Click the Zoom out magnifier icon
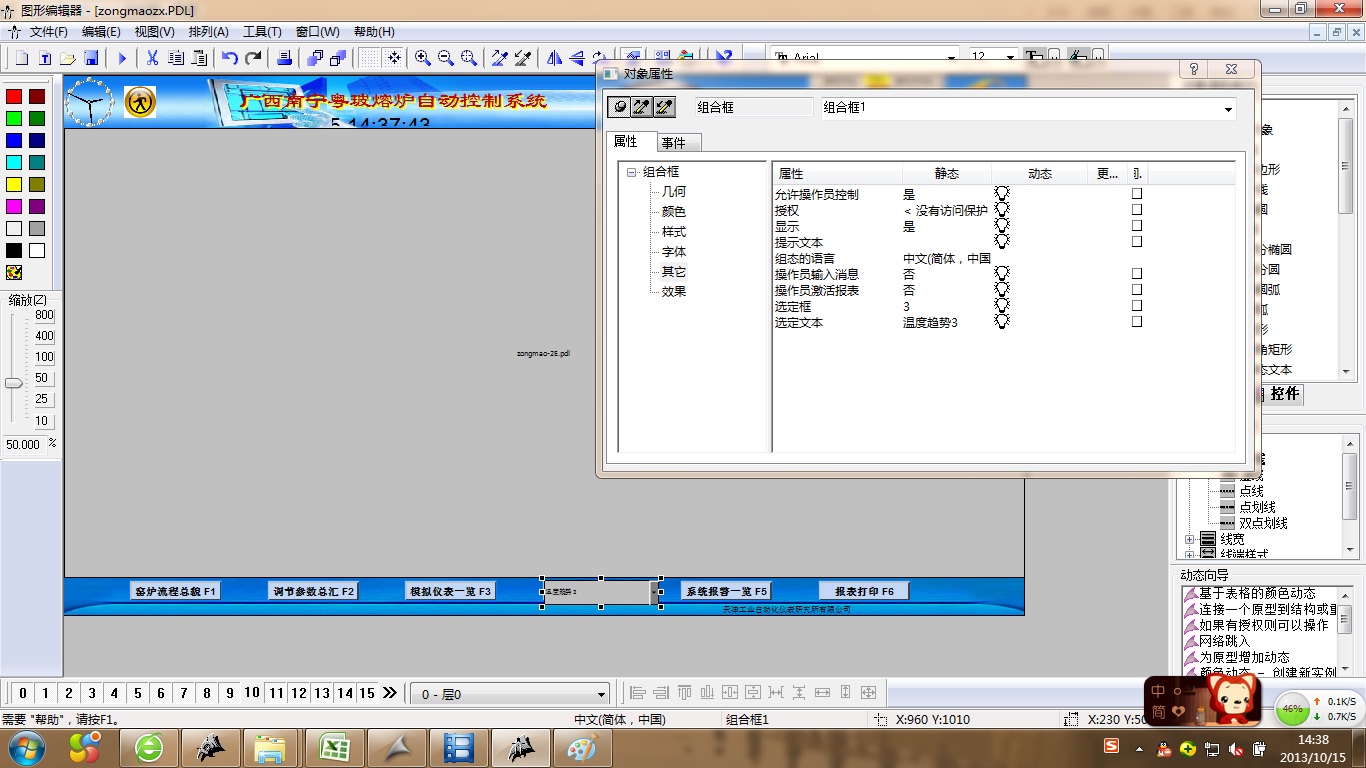Screen dimensions: 1366x768 tap(446, 58)
